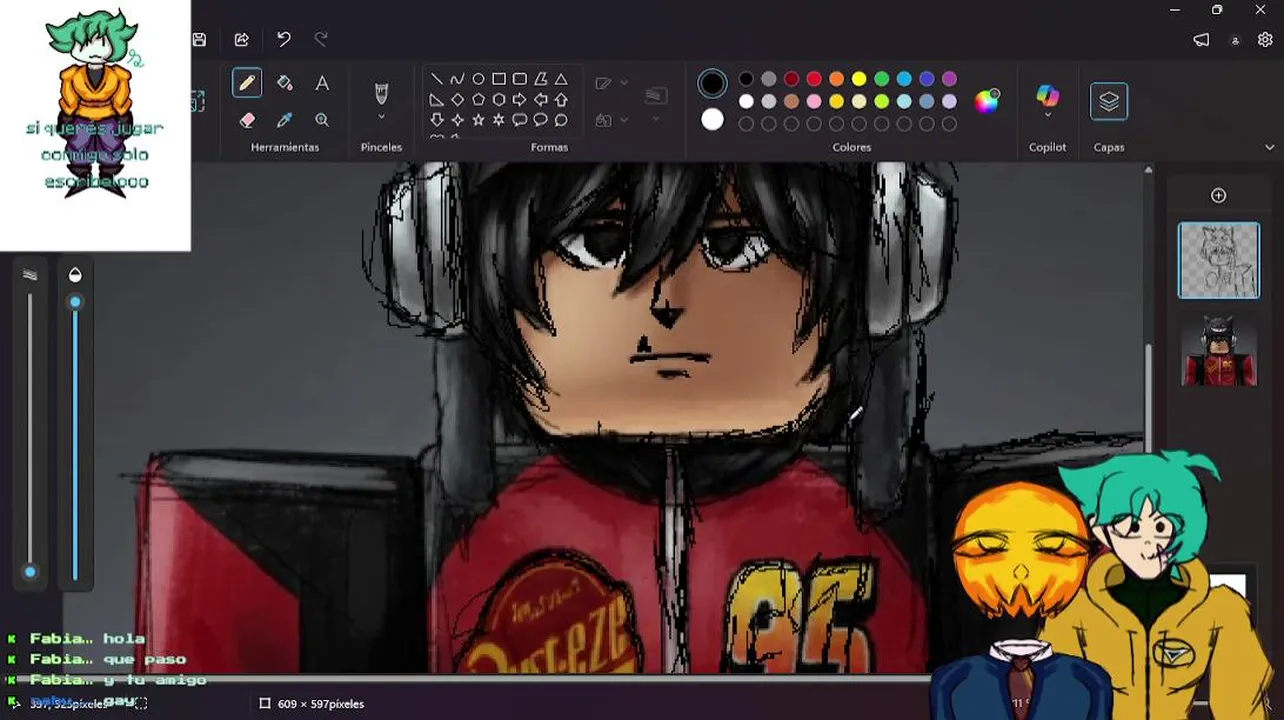1284x720 pixels.
Task: Select the Pencil tool
Action: pyautogui.click(x=247, y=83)
